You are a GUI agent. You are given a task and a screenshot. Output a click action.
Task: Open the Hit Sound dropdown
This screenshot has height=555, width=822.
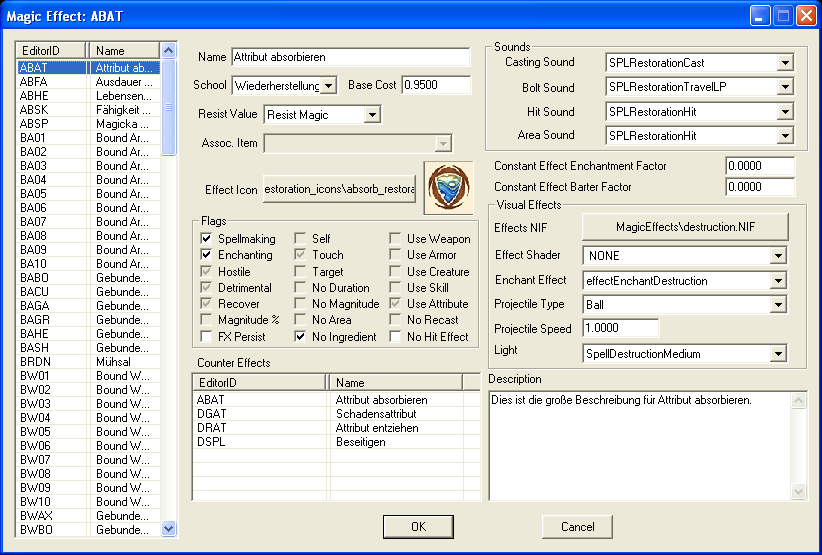[x=785, y=112]
